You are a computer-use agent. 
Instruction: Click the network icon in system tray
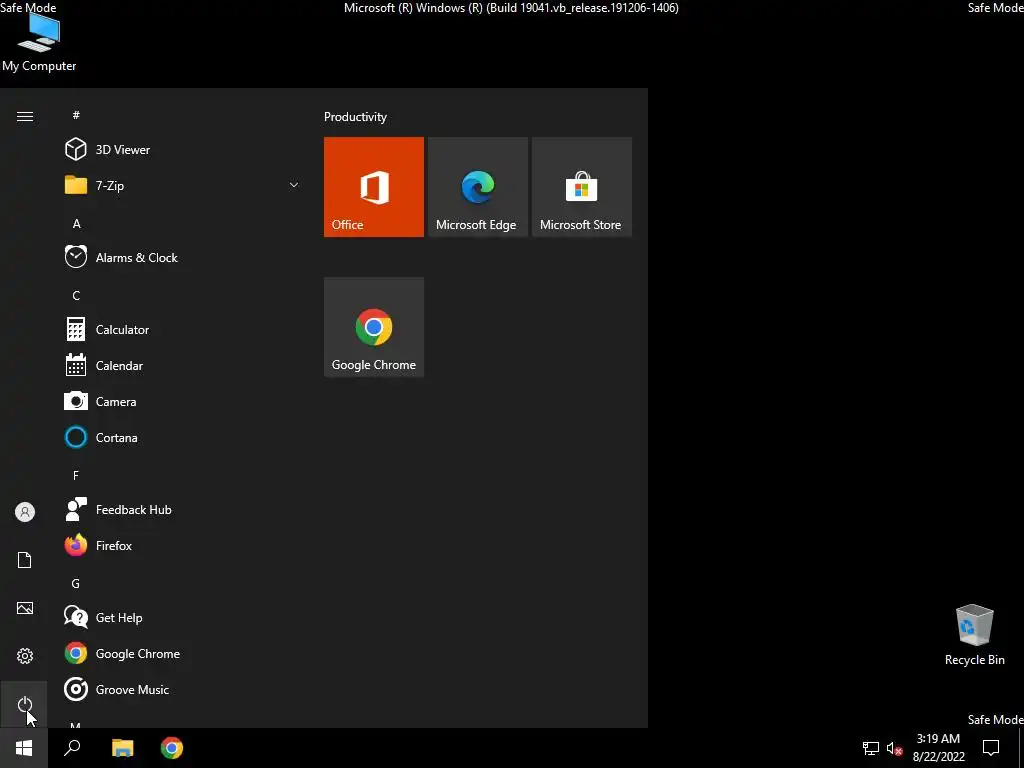[871, 748]
